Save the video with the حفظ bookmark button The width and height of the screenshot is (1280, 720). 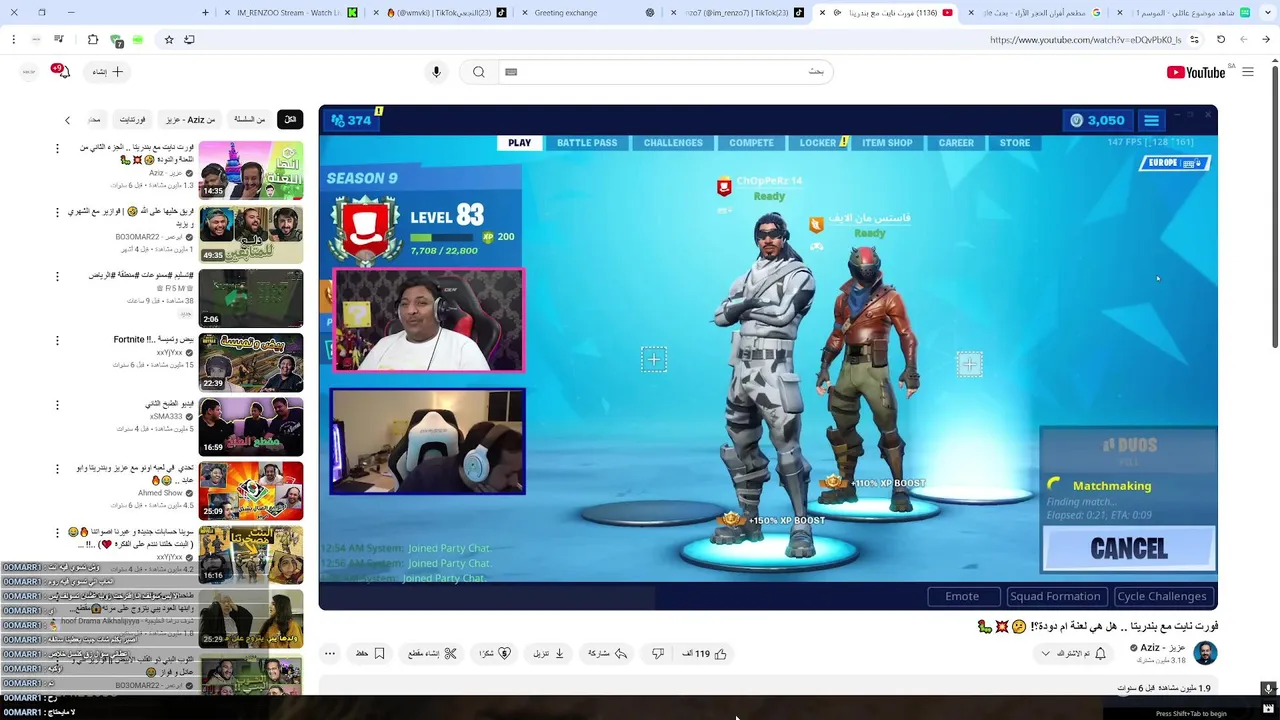pos(370,654)
